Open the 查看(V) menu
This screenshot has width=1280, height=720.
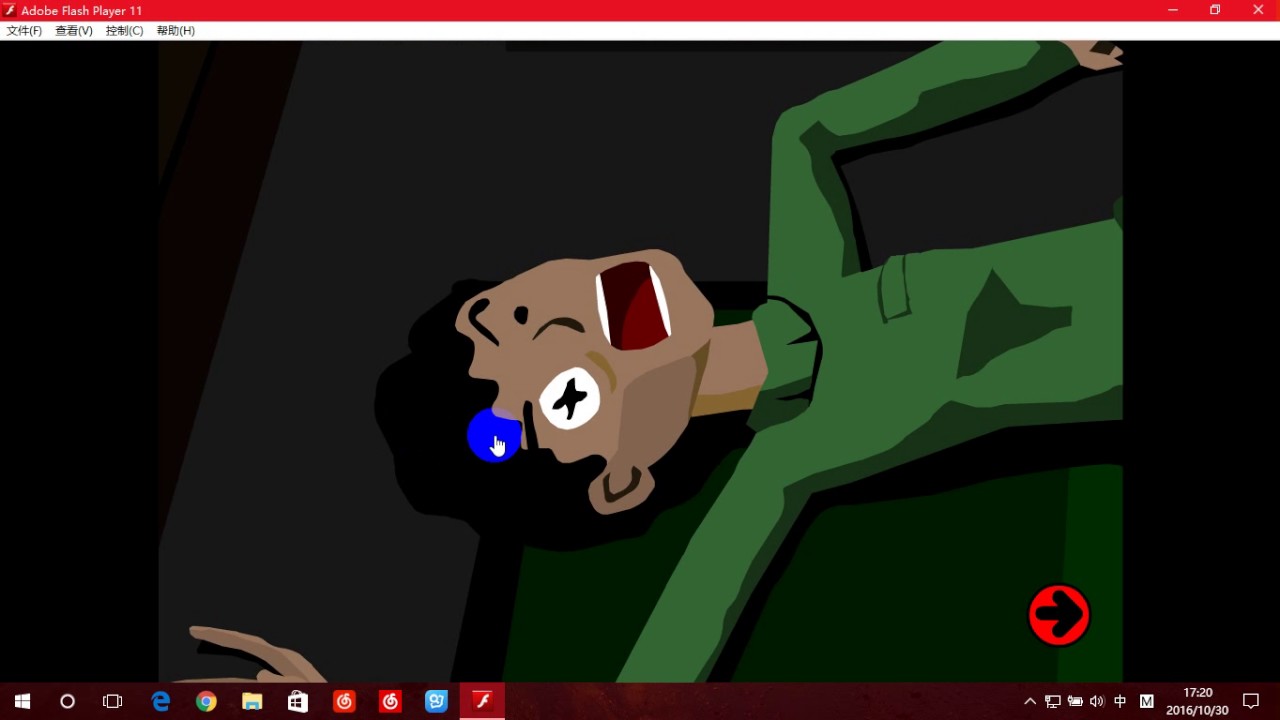[74, 31]
